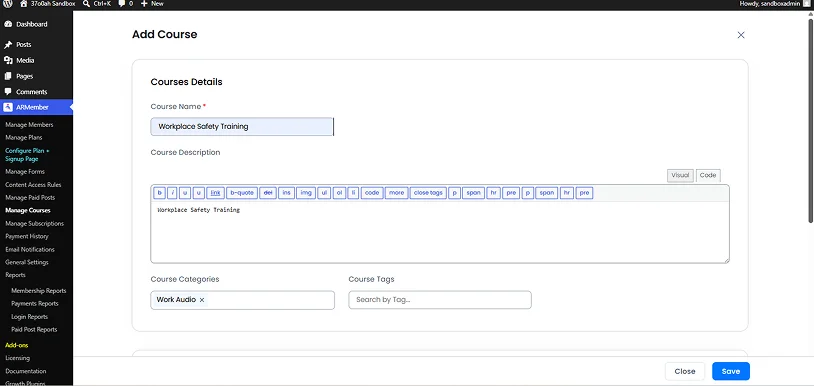This screenshot has width=814, height=386.
Task: Close the Add Course panel with X
Action: [741, 35]
